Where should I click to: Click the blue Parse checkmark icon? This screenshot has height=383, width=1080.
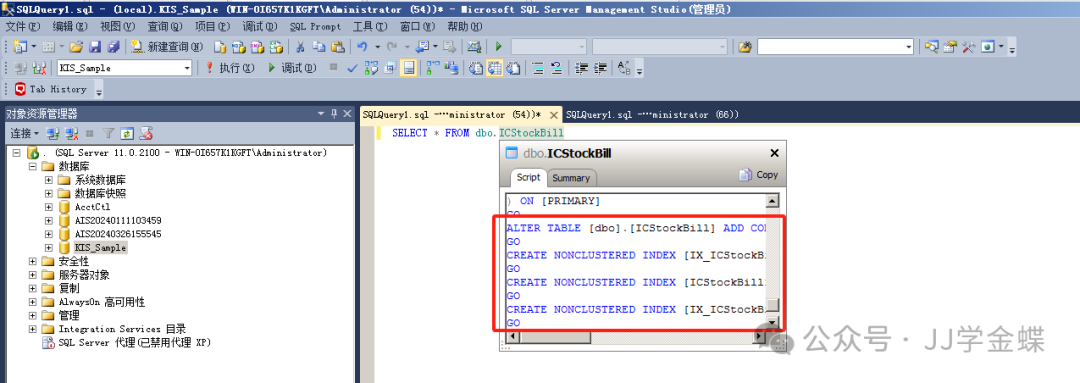[352, 68]
